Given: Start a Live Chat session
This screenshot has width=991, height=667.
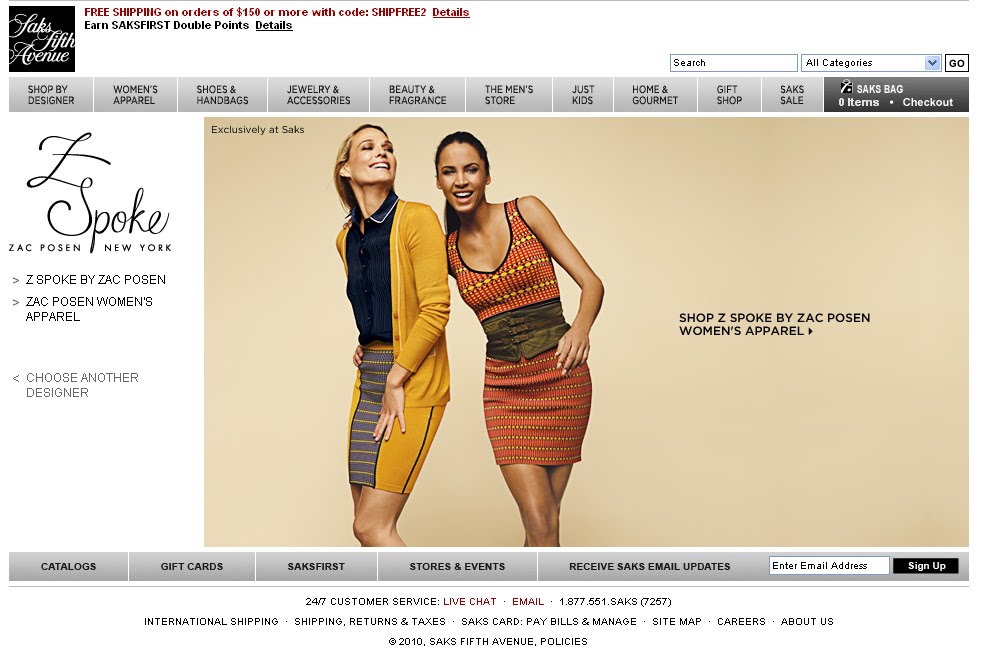Looking at the screenshot, I should (468, 601).
